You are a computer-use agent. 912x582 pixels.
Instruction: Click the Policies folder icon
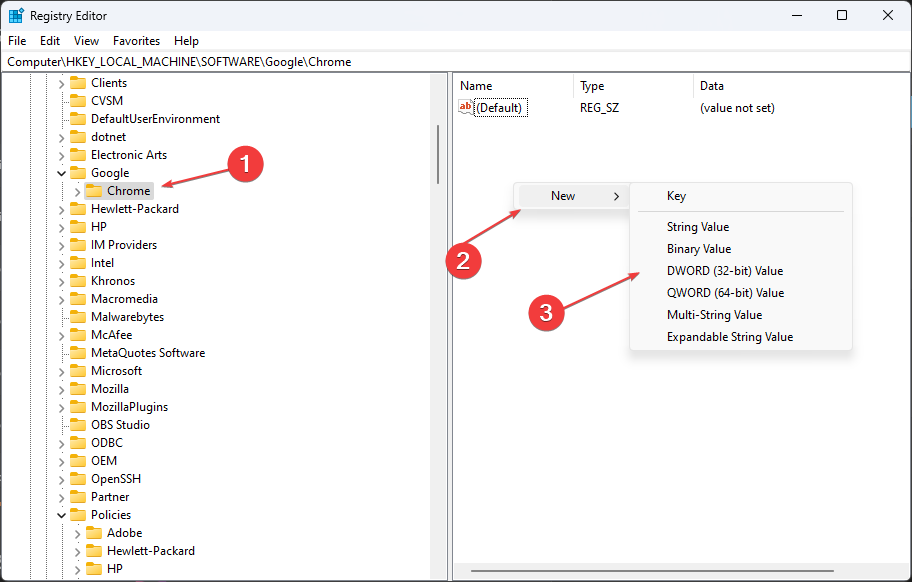click(x=78, y=516)
